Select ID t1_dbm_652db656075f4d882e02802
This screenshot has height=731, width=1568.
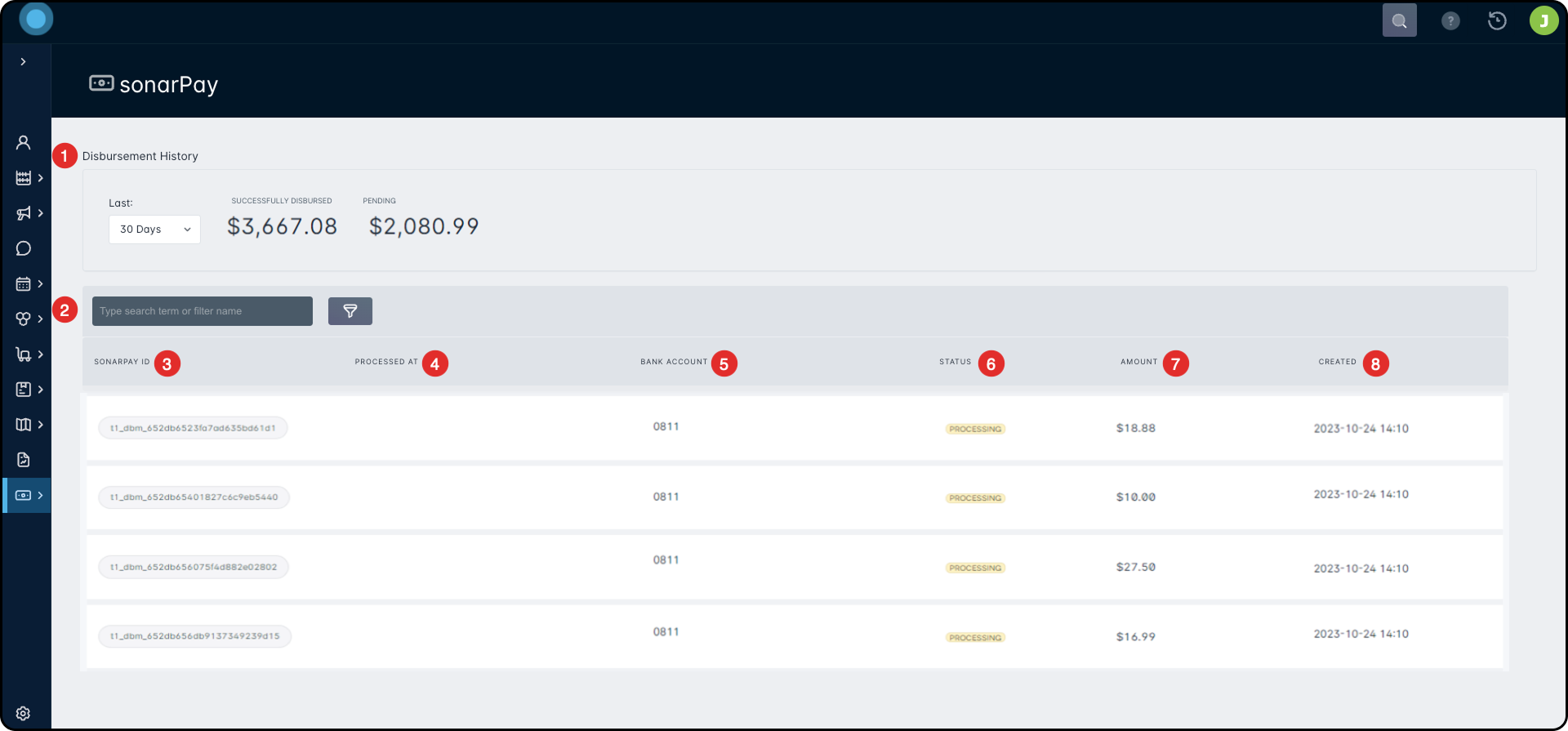pos(194,567)
